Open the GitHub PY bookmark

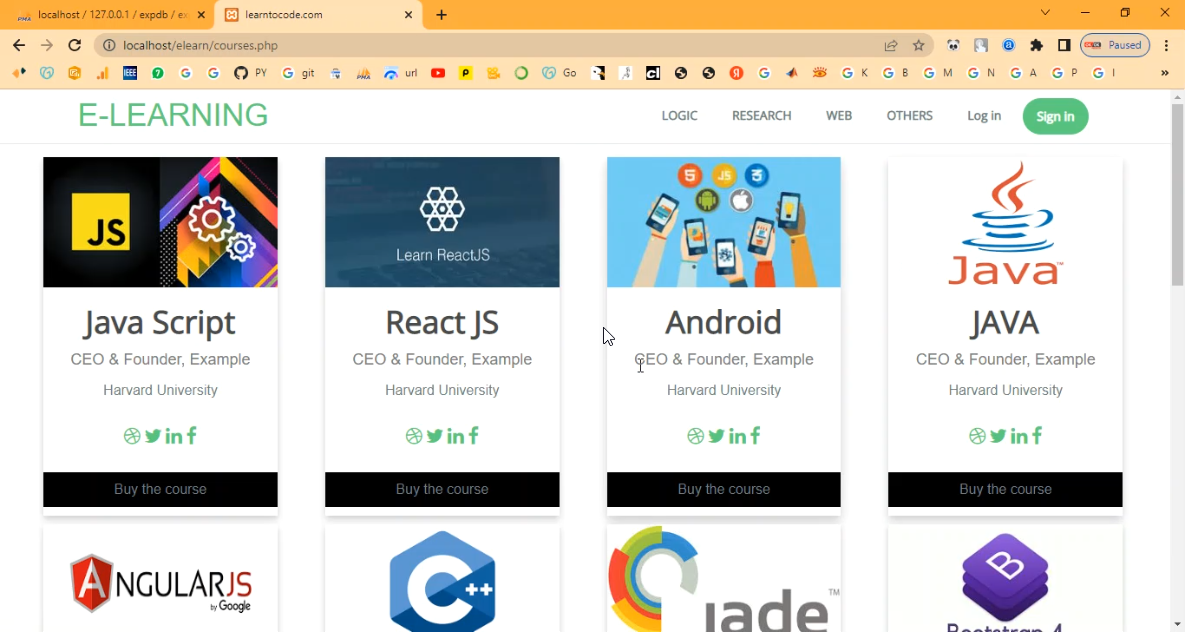point(250,73)
